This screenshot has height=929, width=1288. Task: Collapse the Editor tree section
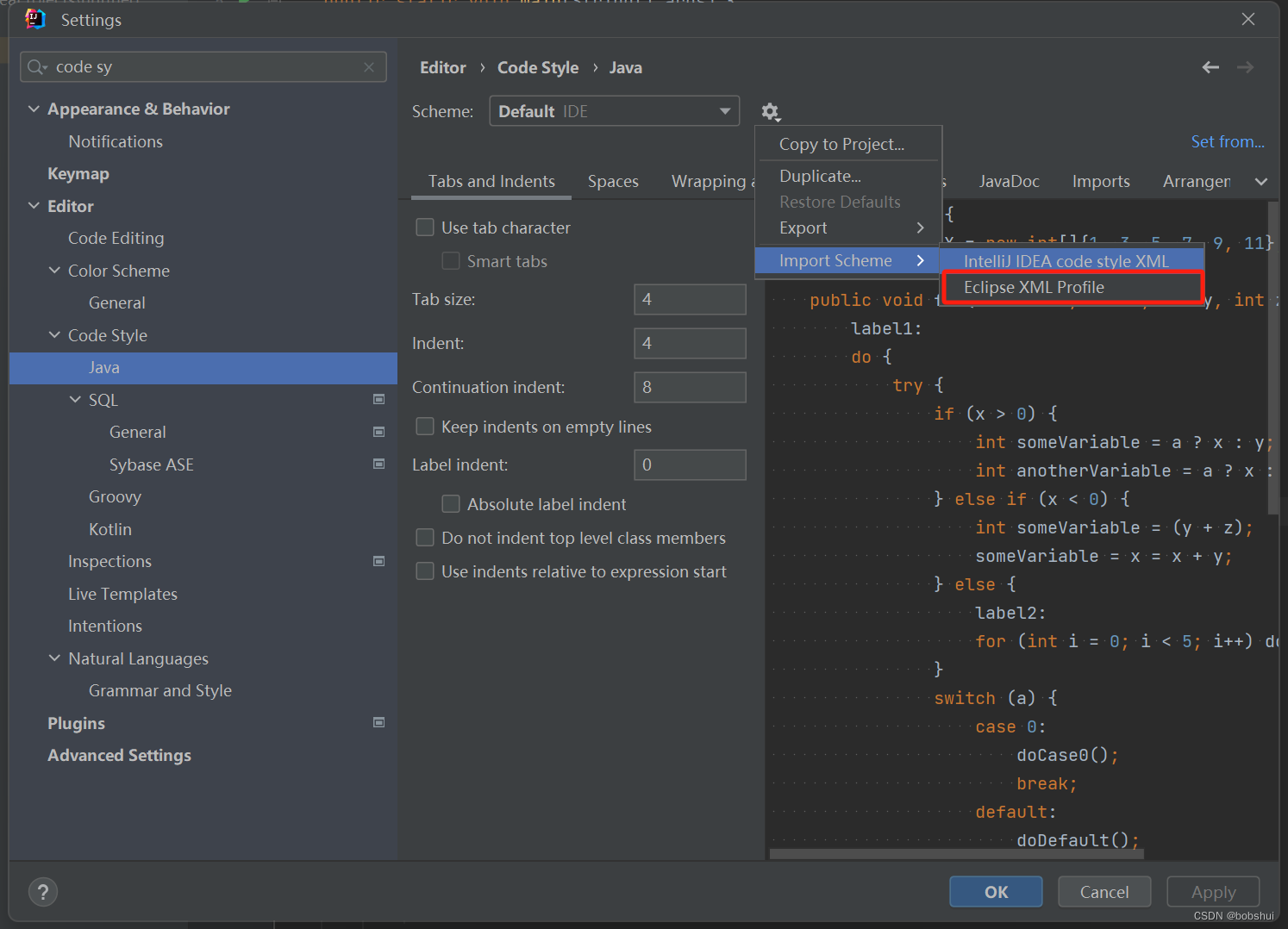click(34, 206)
